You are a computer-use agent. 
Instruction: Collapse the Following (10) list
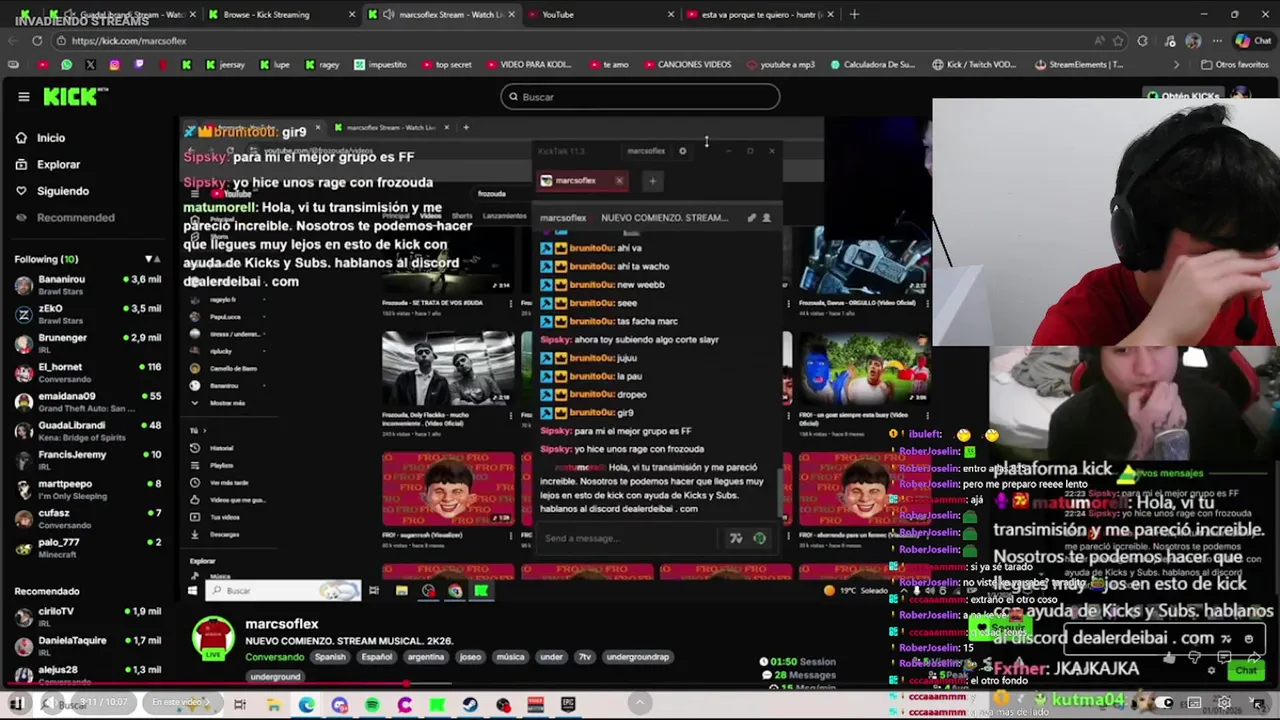point(152,259)
